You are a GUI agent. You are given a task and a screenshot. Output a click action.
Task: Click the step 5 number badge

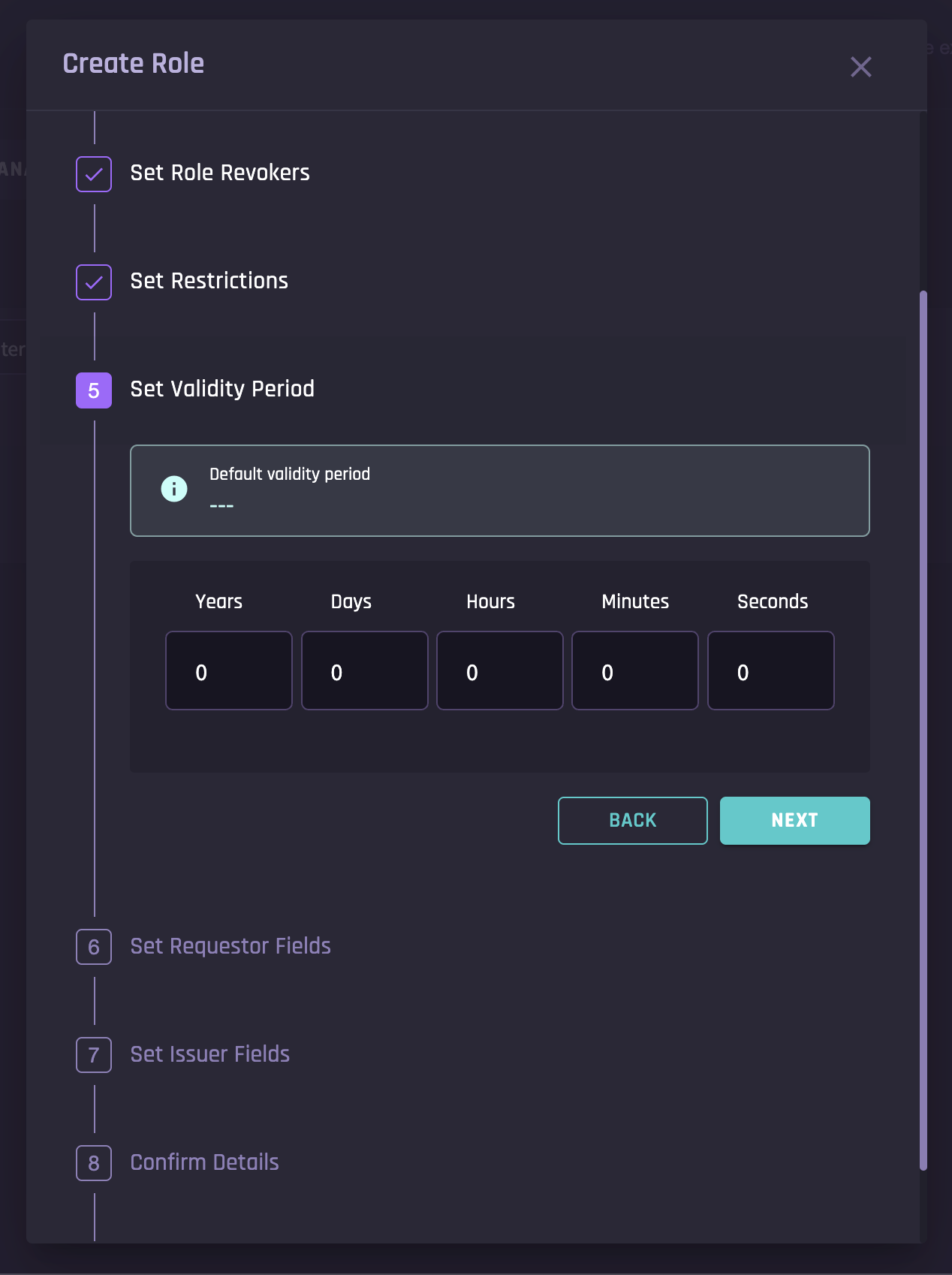[x=94, y=390]
